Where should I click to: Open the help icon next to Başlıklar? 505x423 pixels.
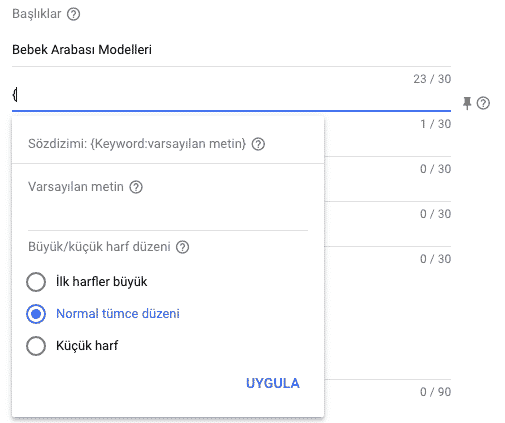click(x=73, y=14)
